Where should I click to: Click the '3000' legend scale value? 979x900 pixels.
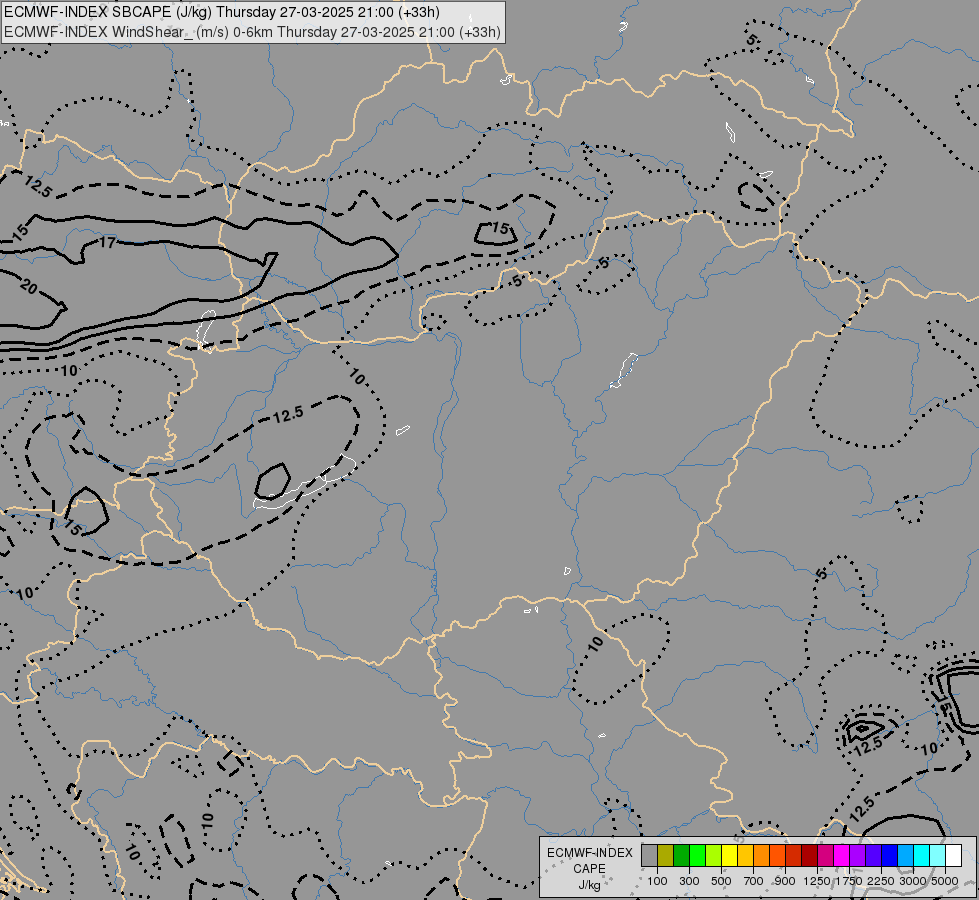(913, 881)
